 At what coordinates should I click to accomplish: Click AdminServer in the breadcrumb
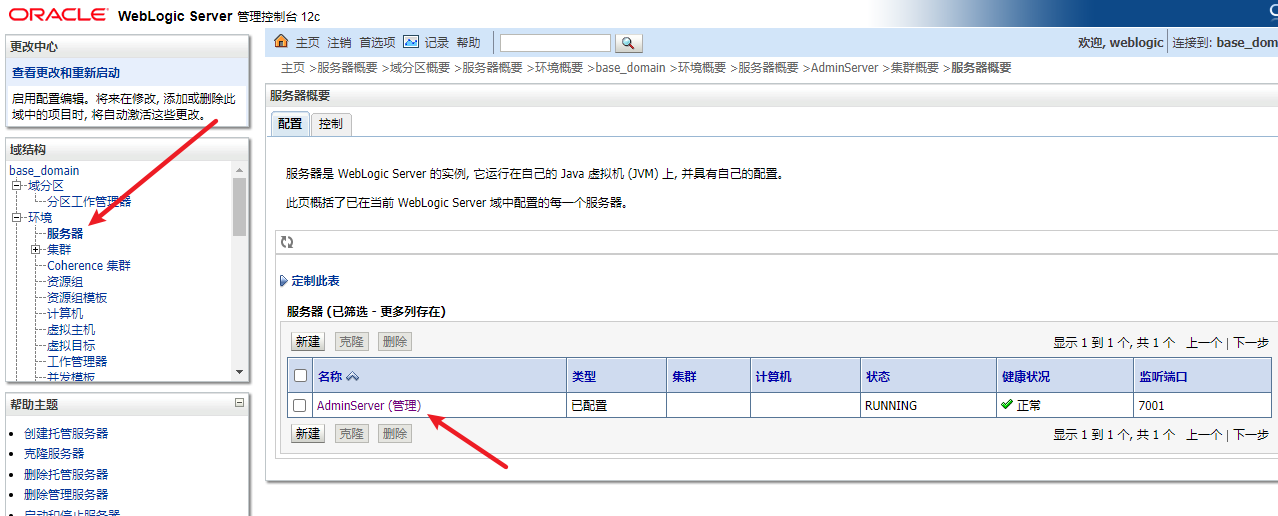point(844,68)
